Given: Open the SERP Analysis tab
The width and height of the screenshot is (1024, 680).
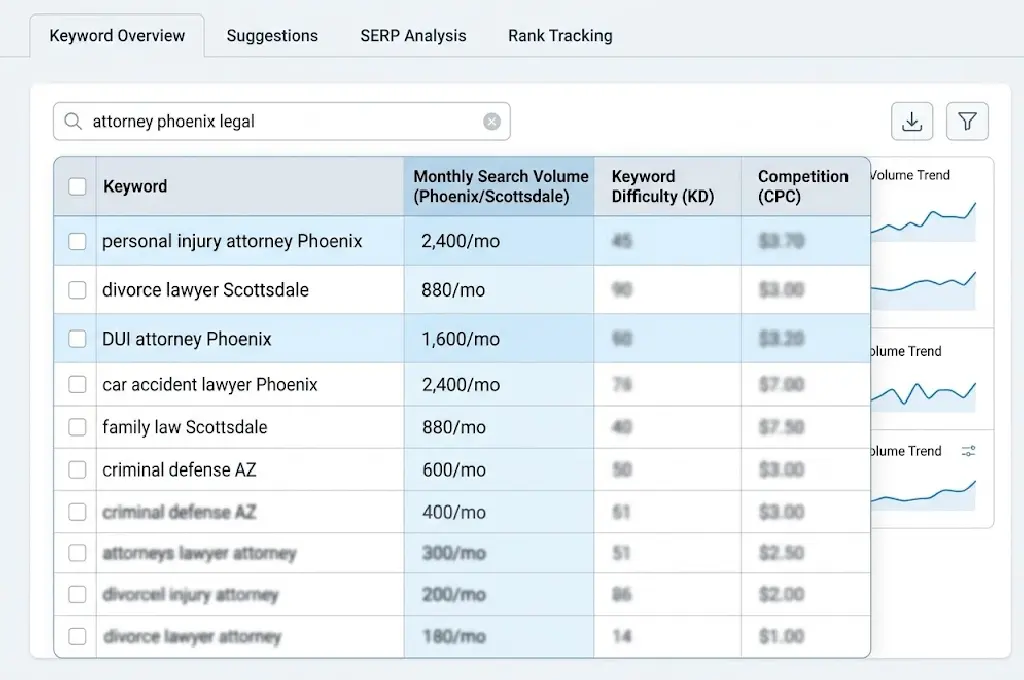Looking at the screenshot, I should coord(413,36).
